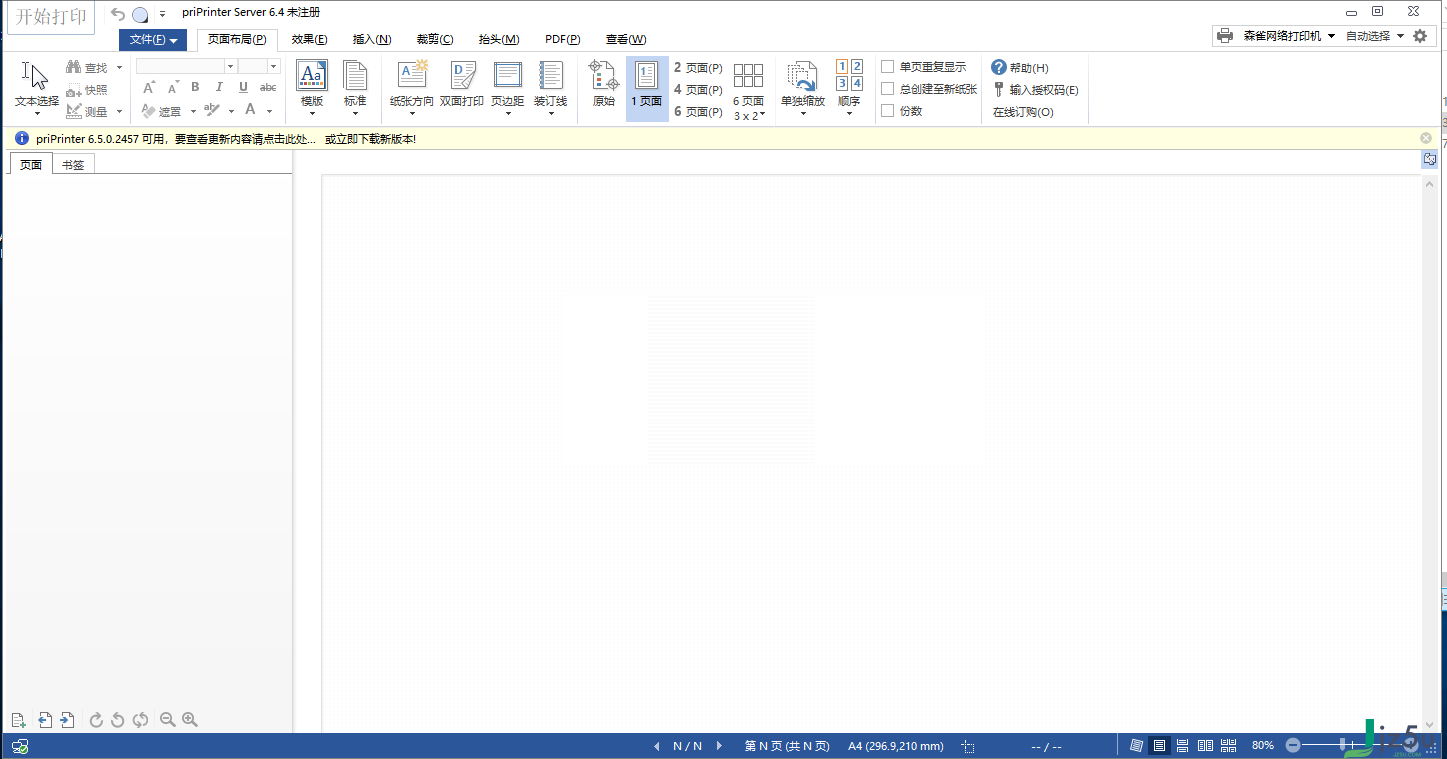This screenshot has height=759, width=1447.
Task: Choose 6 页面(P) per sheet
Action: pyautogui.click(x=698, y=112)
